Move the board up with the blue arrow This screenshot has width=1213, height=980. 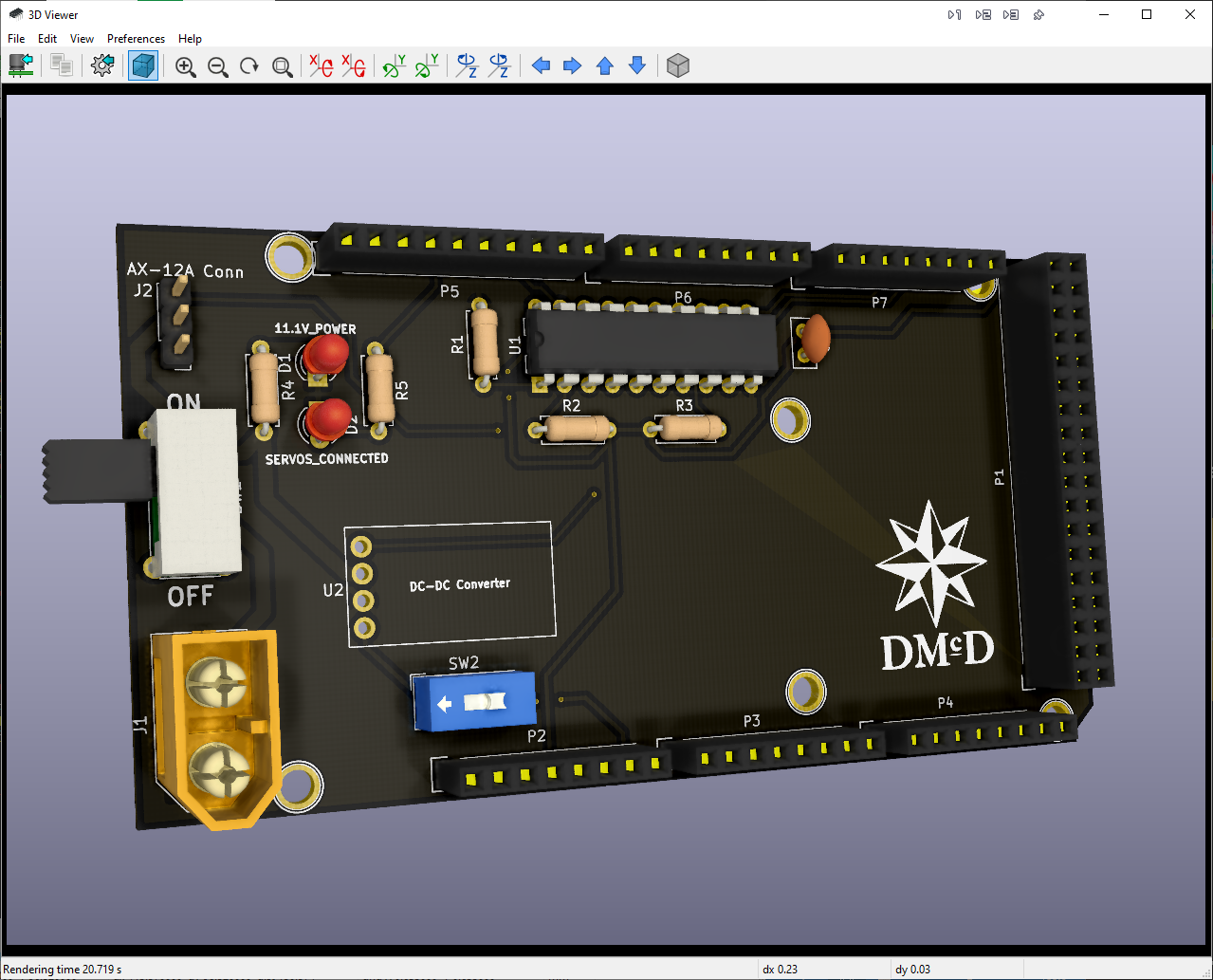coord(605,65)
